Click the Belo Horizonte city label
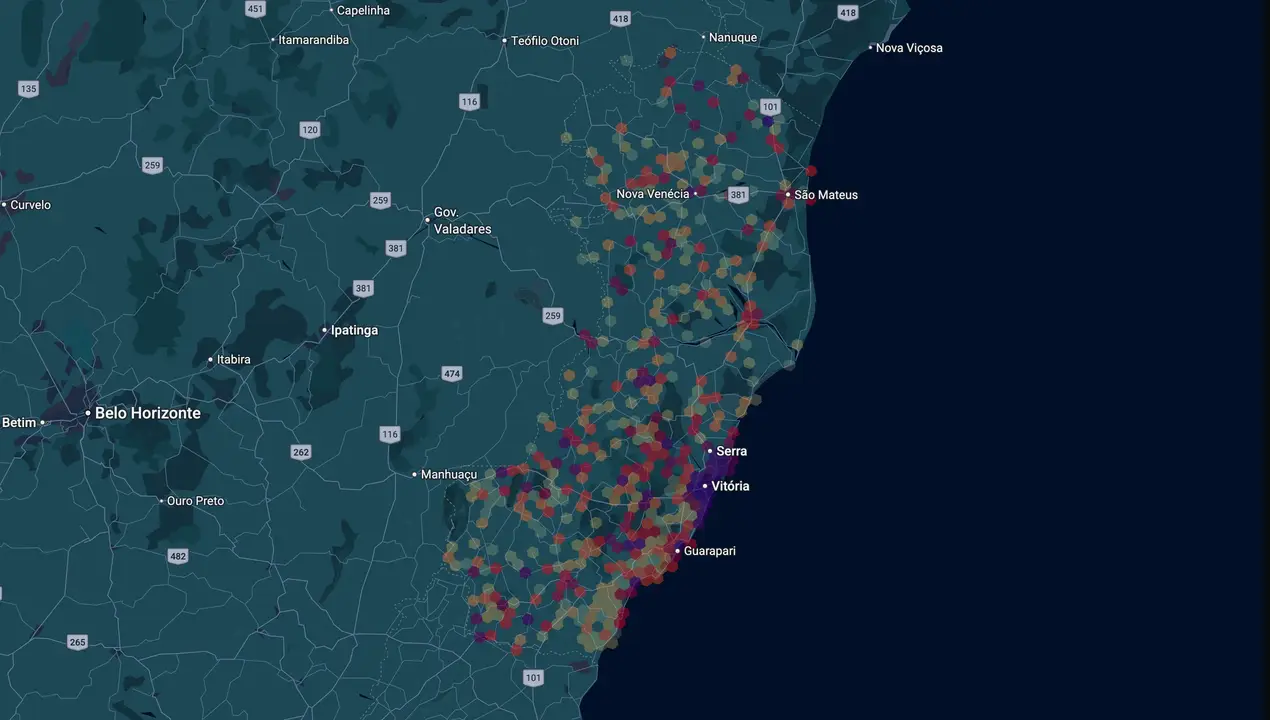 coord(147,413)
